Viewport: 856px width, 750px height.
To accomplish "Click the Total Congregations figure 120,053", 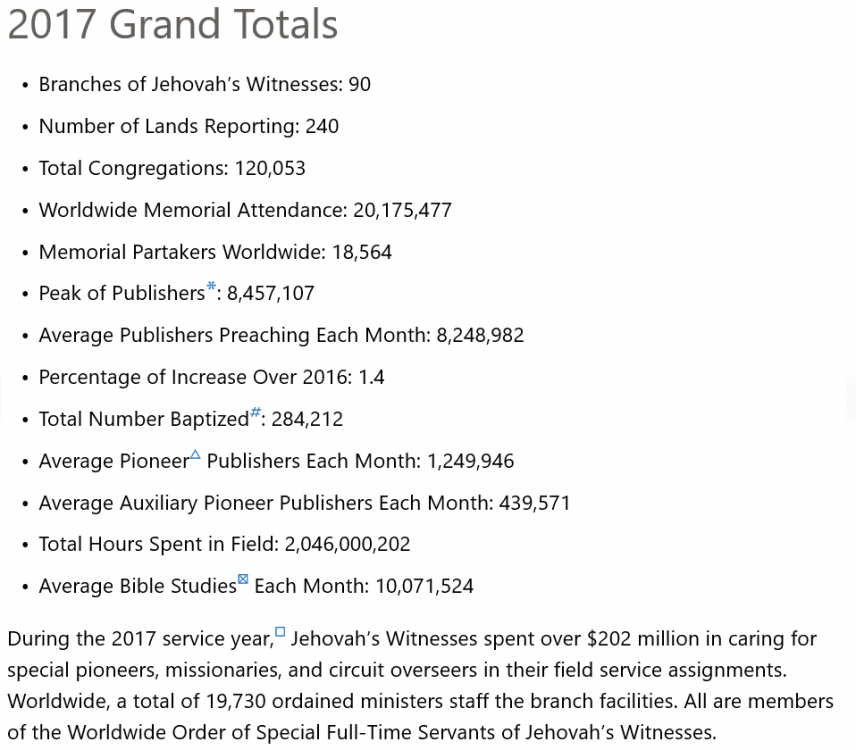I will pos(270,169).
